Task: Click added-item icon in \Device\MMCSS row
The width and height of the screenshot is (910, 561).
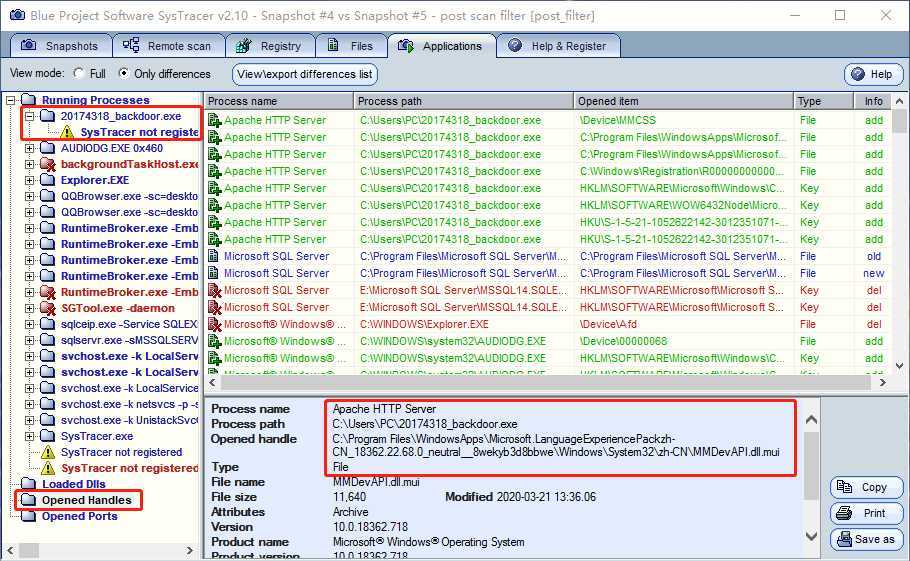Action: (x=215, y=121)
